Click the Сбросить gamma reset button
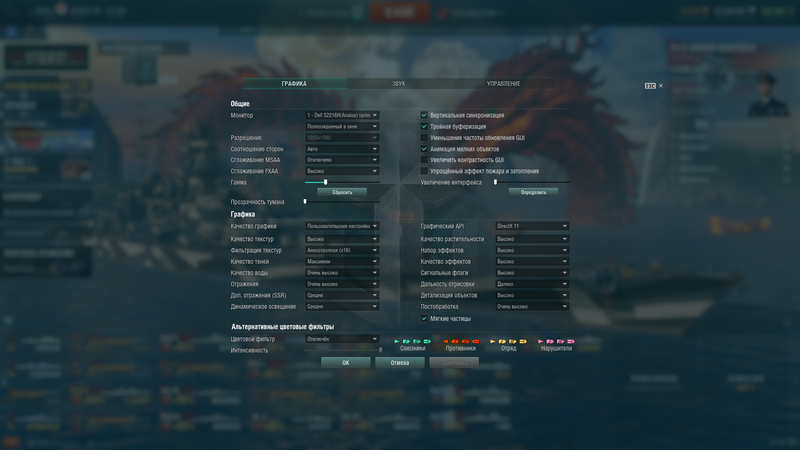 coord(342,192)
